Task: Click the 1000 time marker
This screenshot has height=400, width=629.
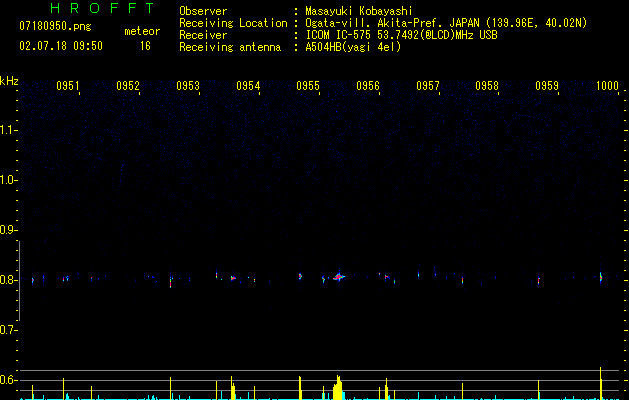Action: (x=607, y=86)
